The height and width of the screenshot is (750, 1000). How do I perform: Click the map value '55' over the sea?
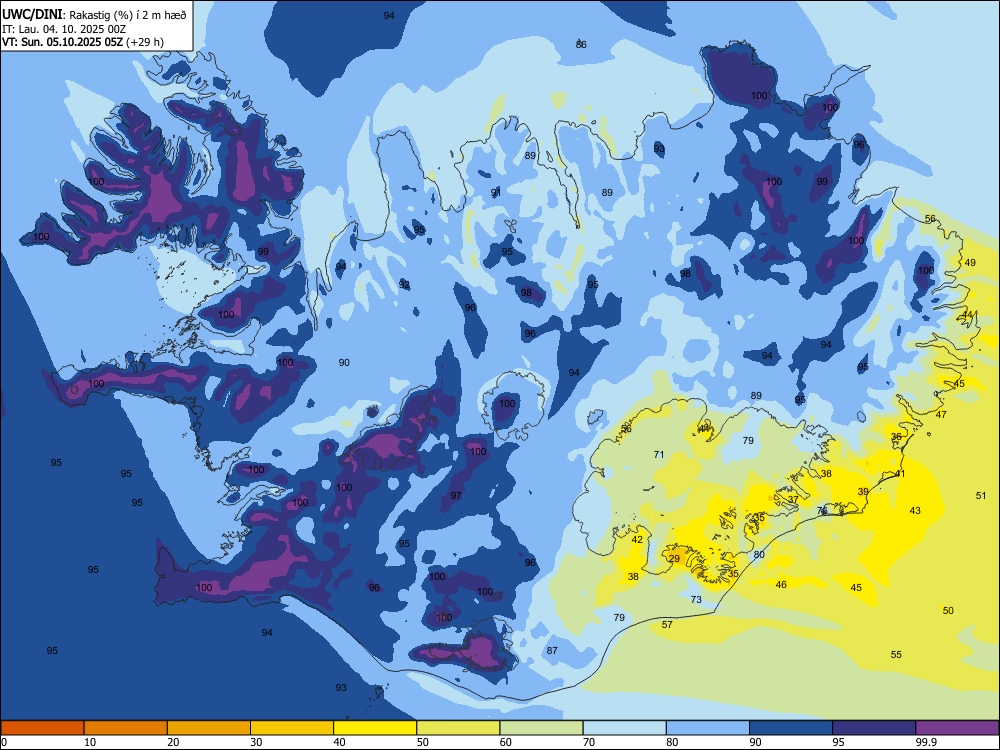point(896,654)
